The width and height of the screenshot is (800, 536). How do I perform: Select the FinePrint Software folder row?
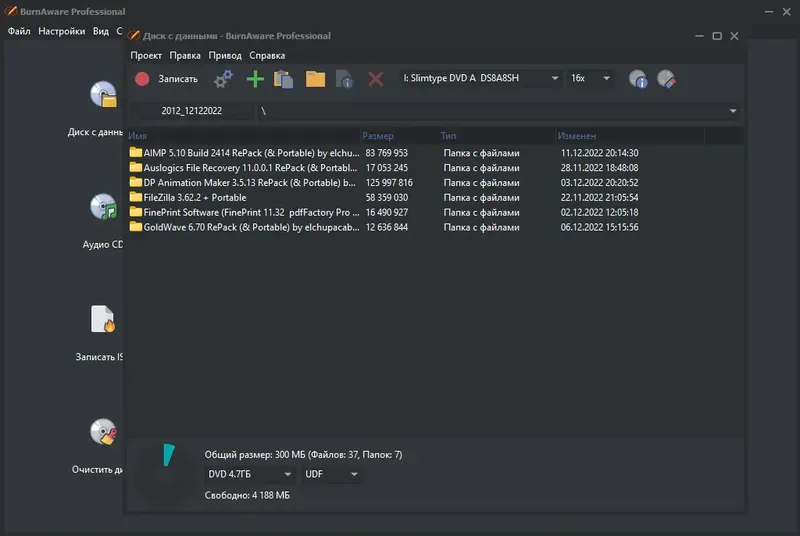pyautogui.click(x=244, y=212)
